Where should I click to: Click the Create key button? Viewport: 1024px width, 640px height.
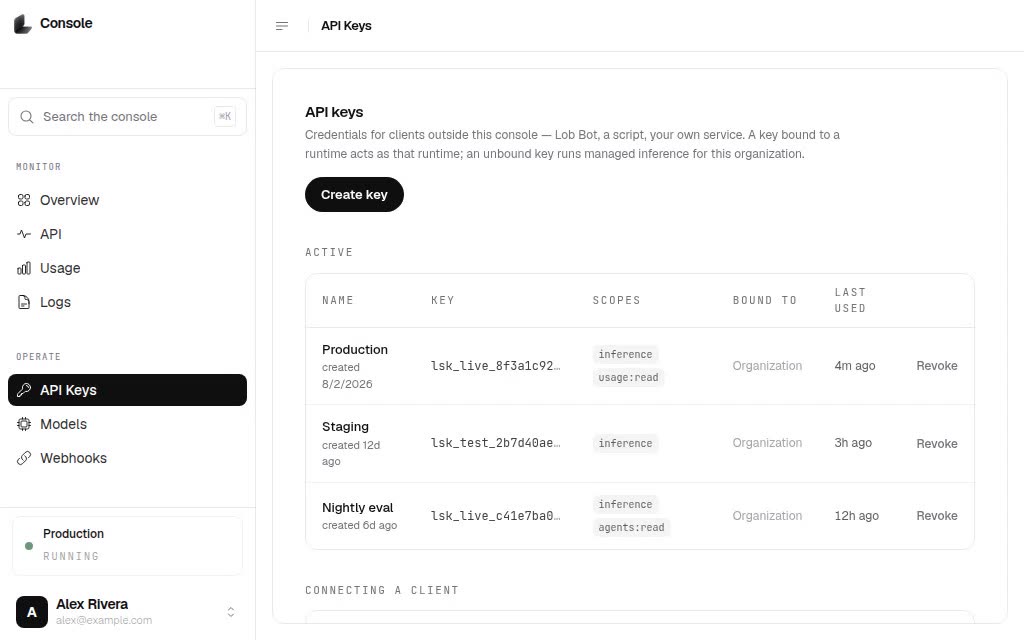click(x=354, y=195)
